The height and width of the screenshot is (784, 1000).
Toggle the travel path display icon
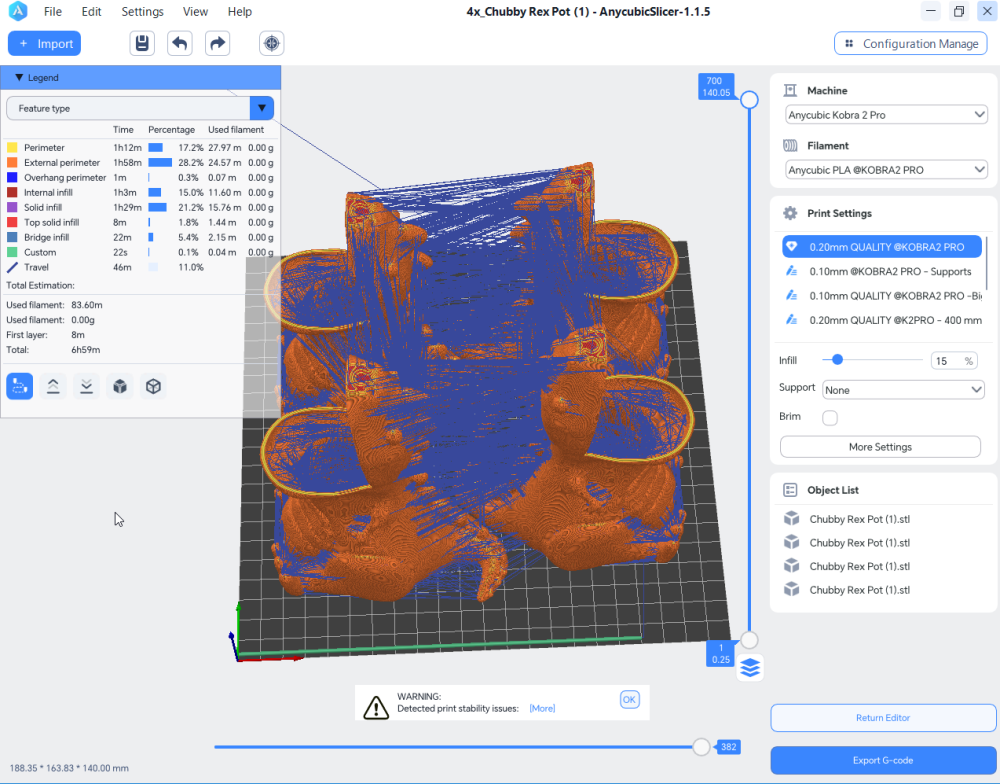pyautogui.click(x=20, y=387)
